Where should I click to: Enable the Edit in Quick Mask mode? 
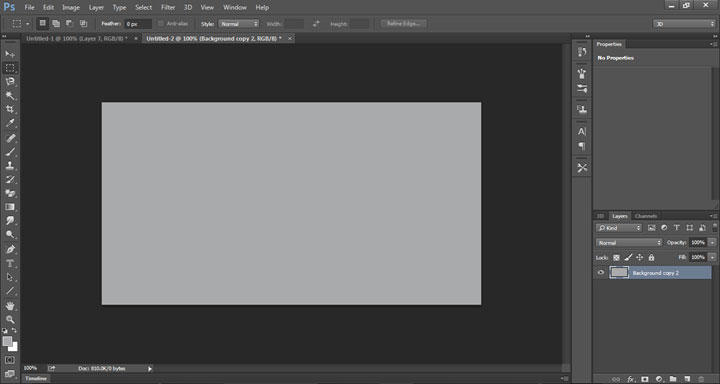click(10, 360)
